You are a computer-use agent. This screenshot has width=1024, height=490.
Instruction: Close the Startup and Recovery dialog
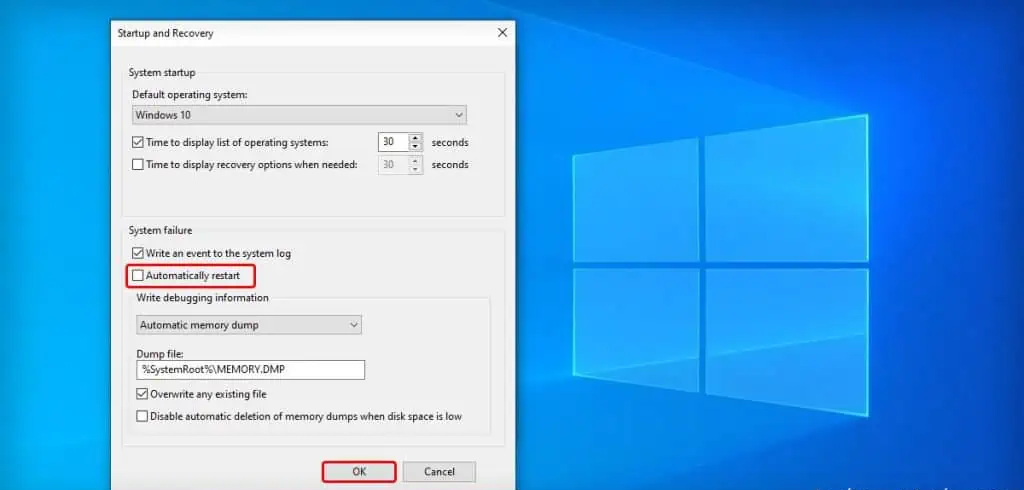click(x=502, y=33)
